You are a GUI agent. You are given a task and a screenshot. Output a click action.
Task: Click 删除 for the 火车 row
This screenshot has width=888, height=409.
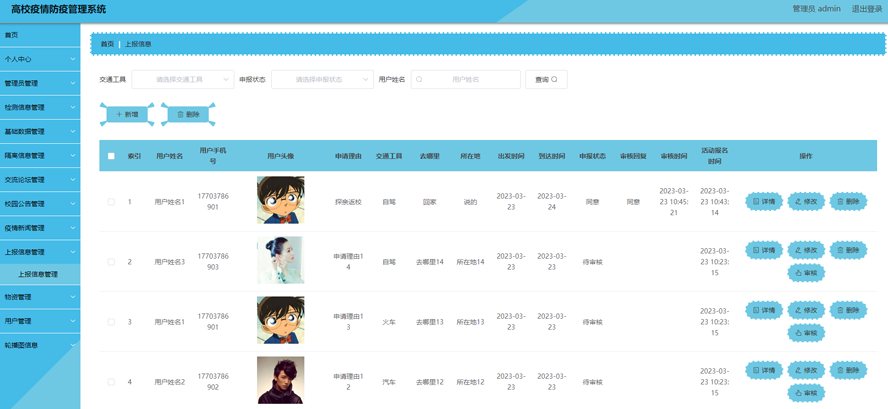pos(848,310)
